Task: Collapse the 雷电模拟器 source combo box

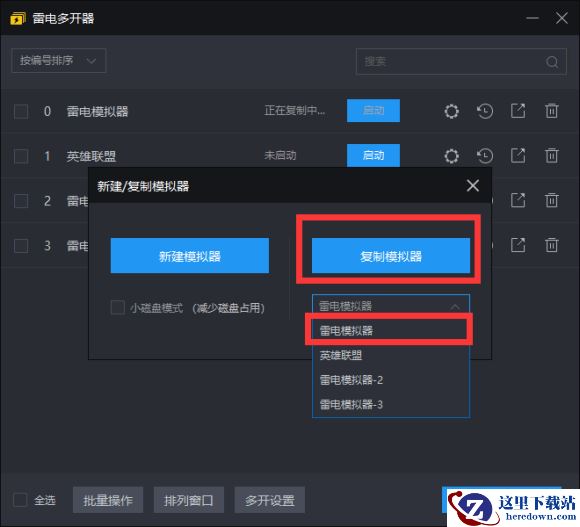Action: tap(391, 306)
